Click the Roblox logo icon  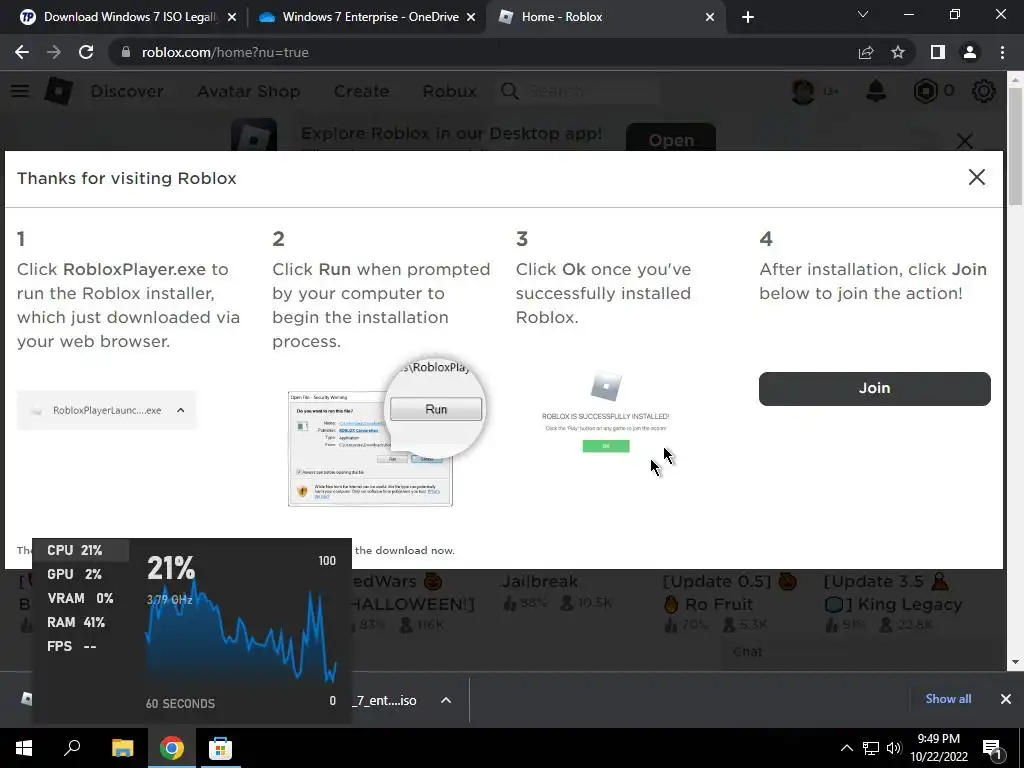point(58,91)
